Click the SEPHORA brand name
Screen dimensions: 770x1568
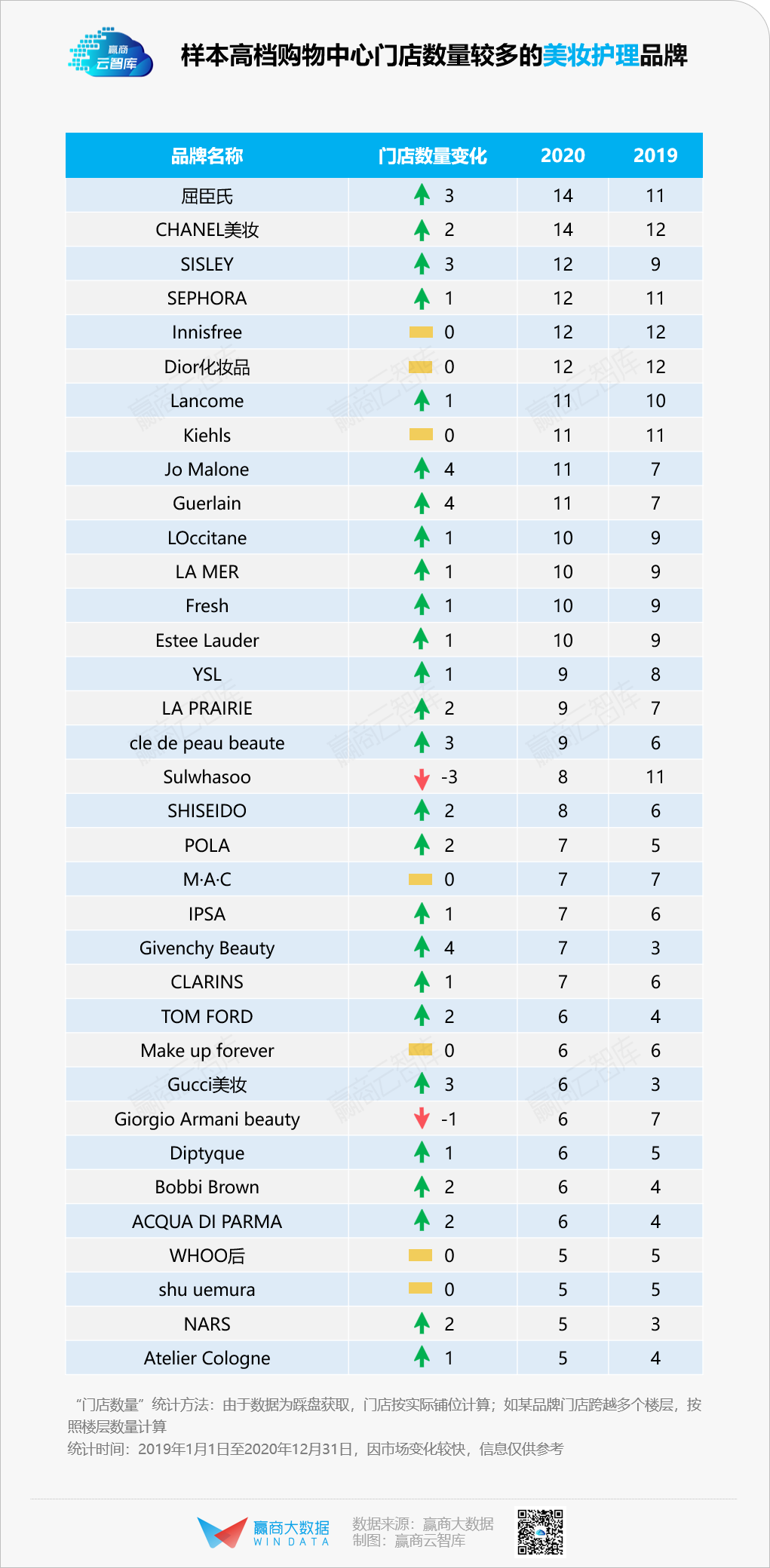click(x=207, y=299)
